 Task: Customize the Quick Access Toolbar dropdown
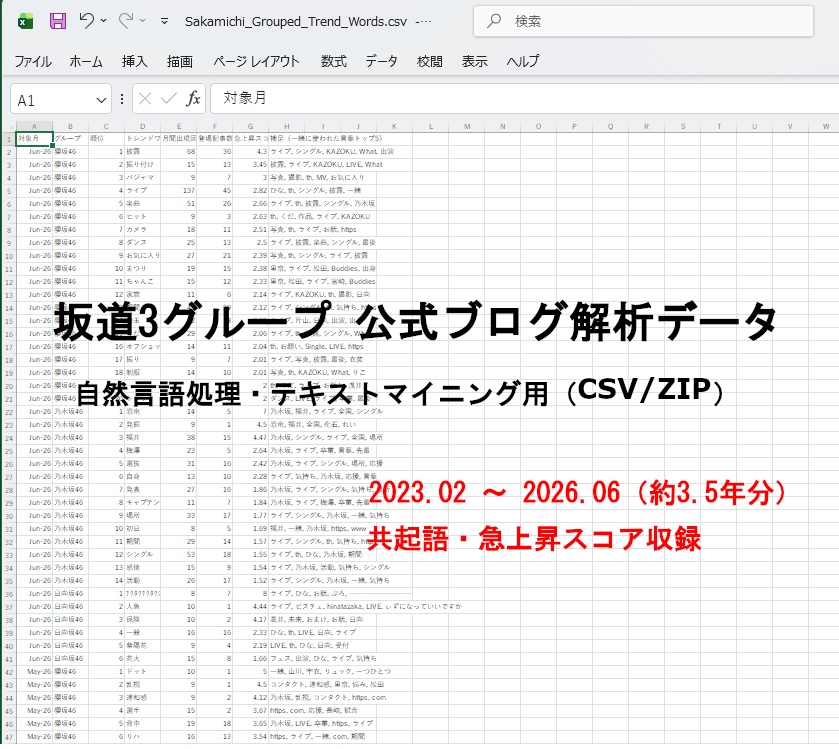click(x=164, y=21)
